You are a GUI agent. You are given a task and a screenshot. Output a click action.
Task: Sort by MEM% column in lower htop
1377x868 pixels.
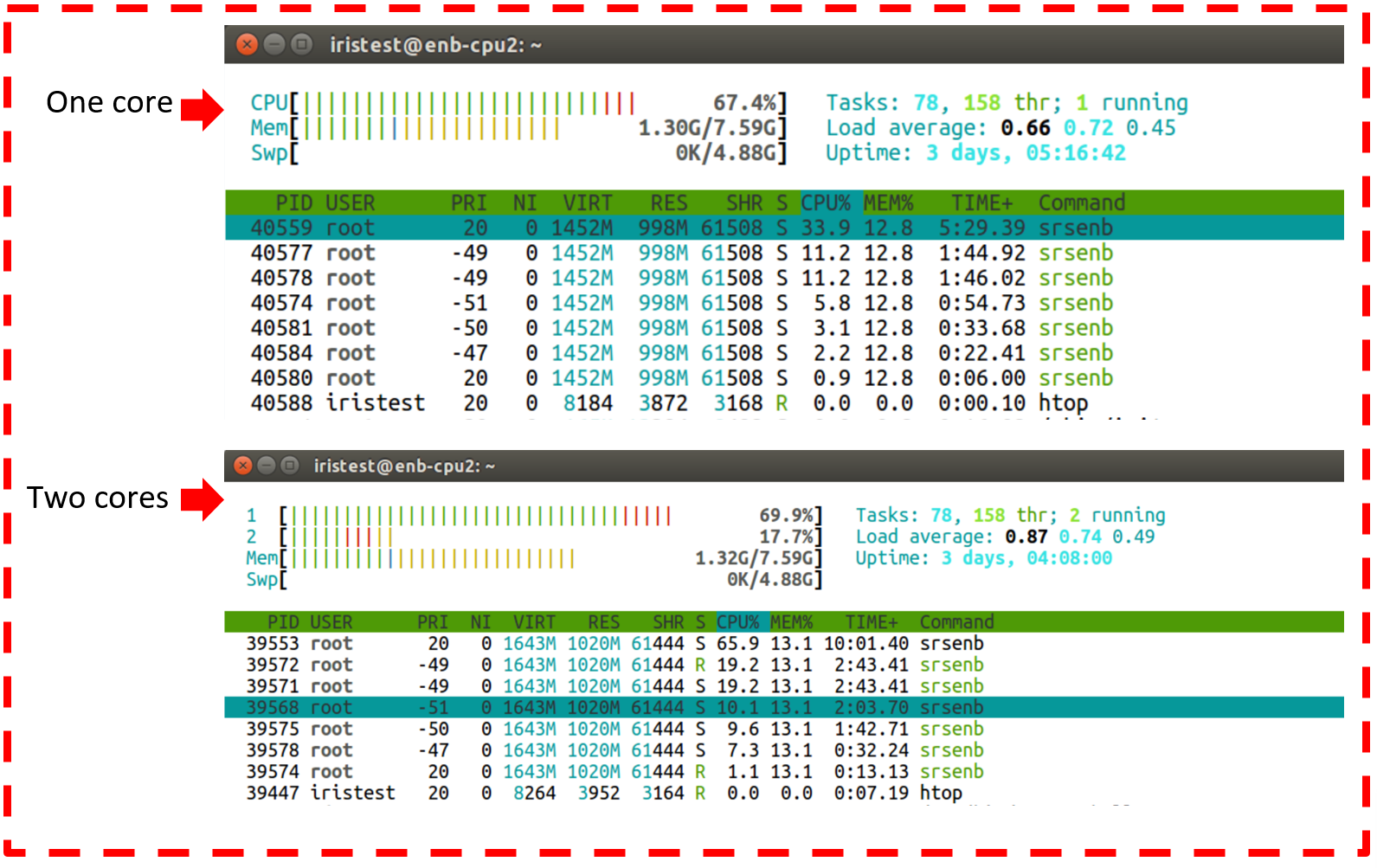pyautogui.click(x=792, y=622)
